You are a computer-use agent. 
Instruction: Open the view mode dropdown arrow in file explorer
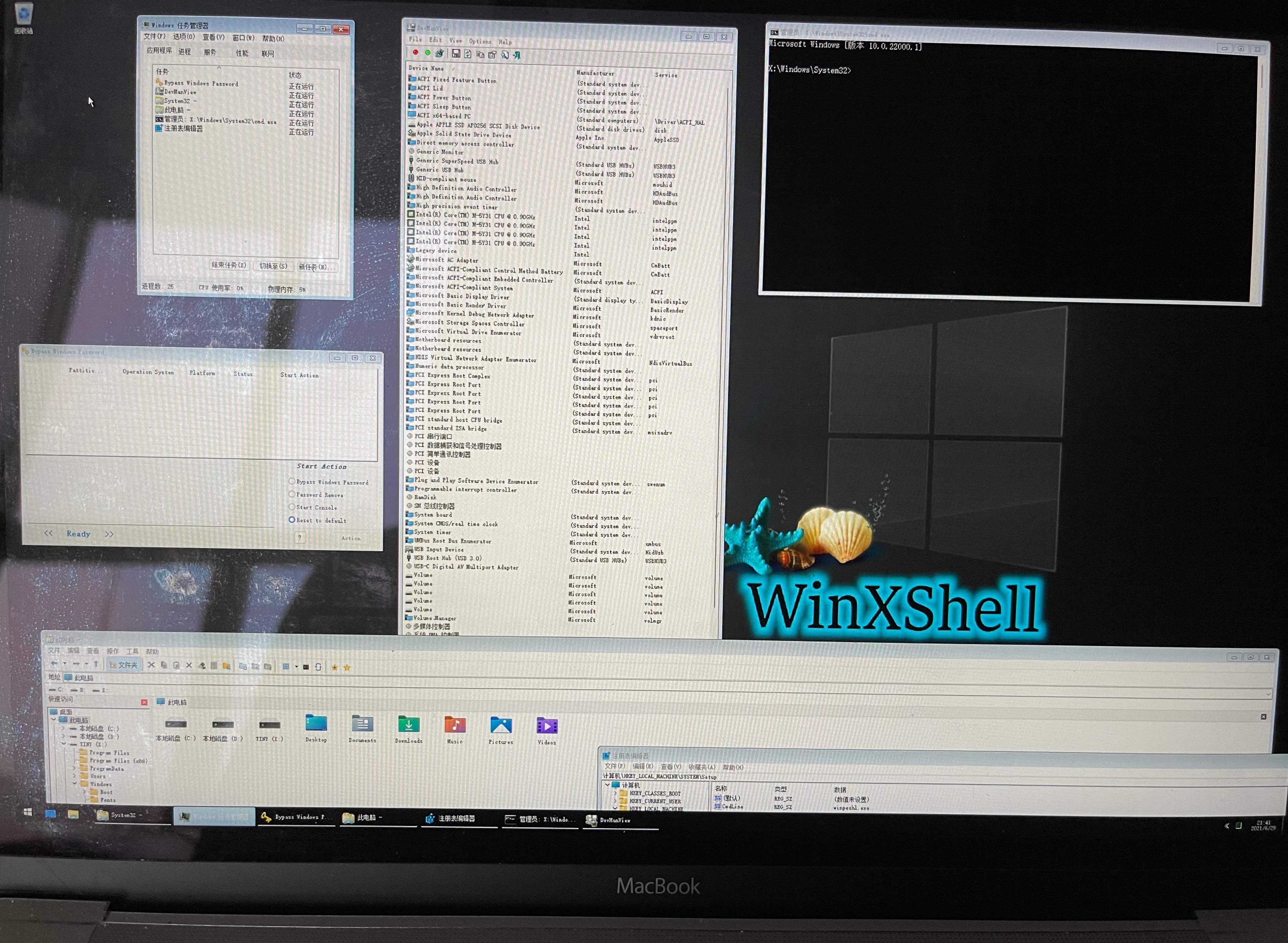pos(296,667)
